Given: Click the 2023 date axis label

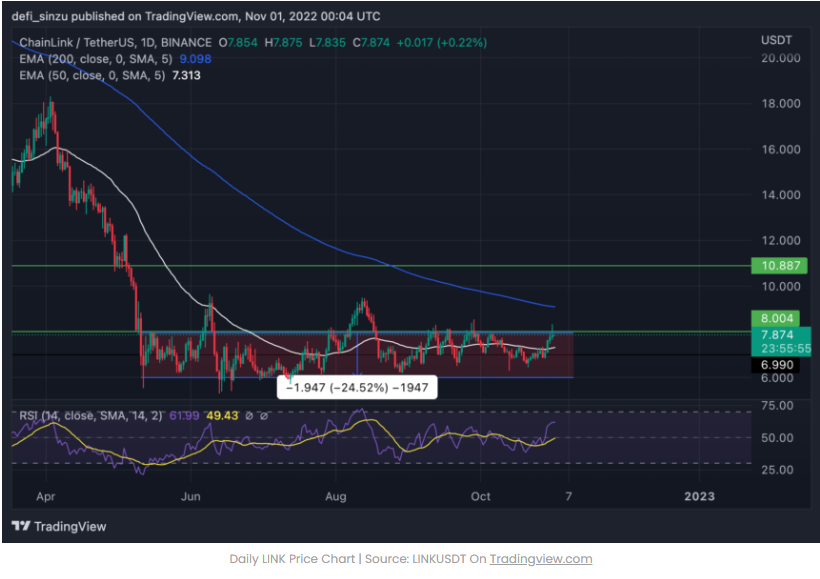Looking at the screenshot, I should point(699,496).
